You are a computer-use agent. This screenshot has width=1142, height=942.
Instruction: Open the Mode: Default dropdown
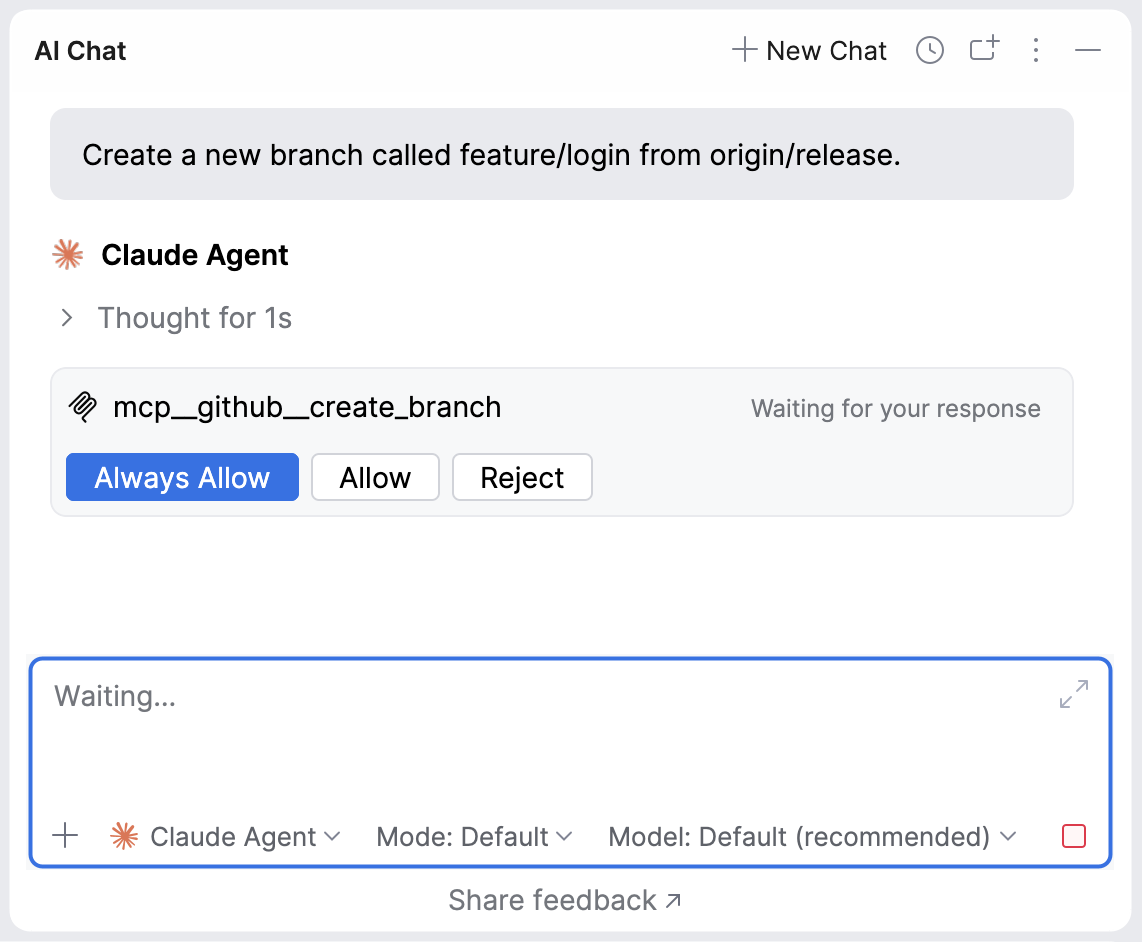474,836
